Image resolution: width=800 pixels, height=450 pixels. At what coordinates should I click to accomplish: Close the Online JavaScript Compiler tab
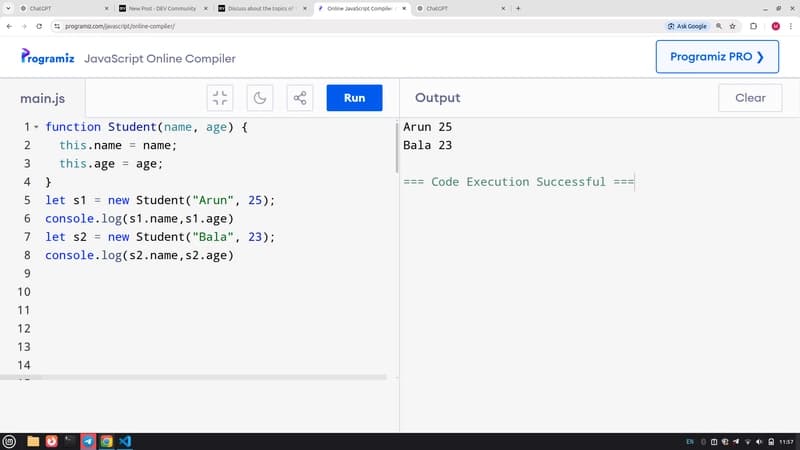[404, 8]
